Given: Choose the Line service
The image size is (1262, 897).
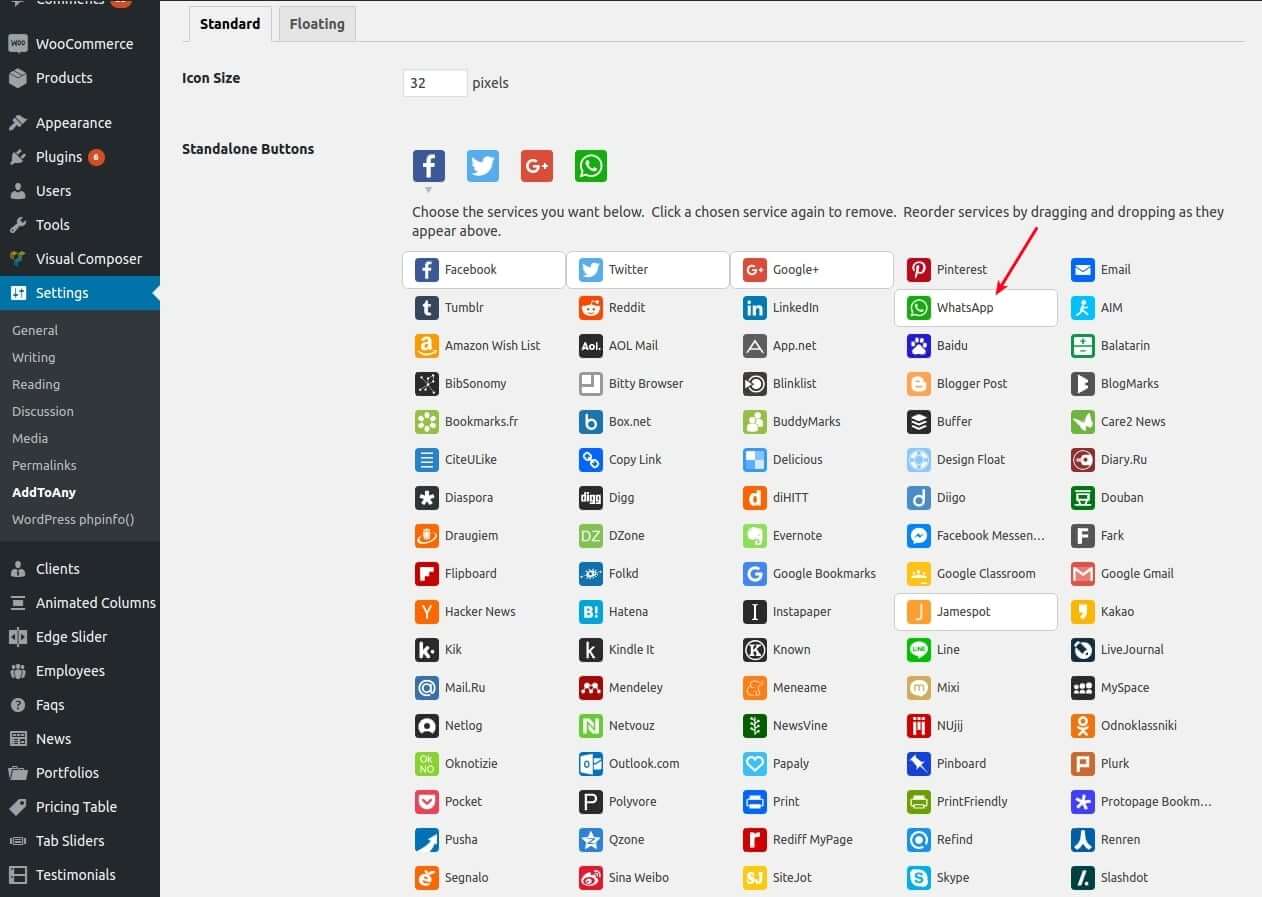Looking at the screenshot, I should (975, 650).
